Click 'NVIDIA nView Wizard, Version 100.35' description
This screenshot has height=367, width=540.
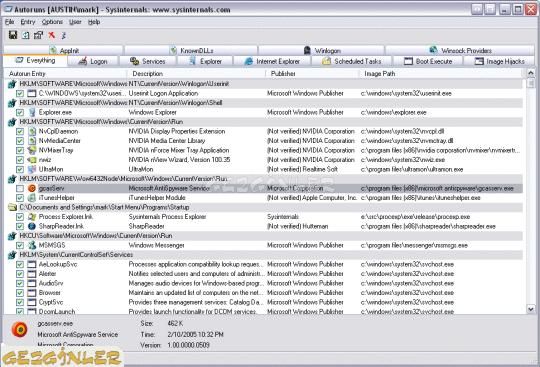click(179, 160)
